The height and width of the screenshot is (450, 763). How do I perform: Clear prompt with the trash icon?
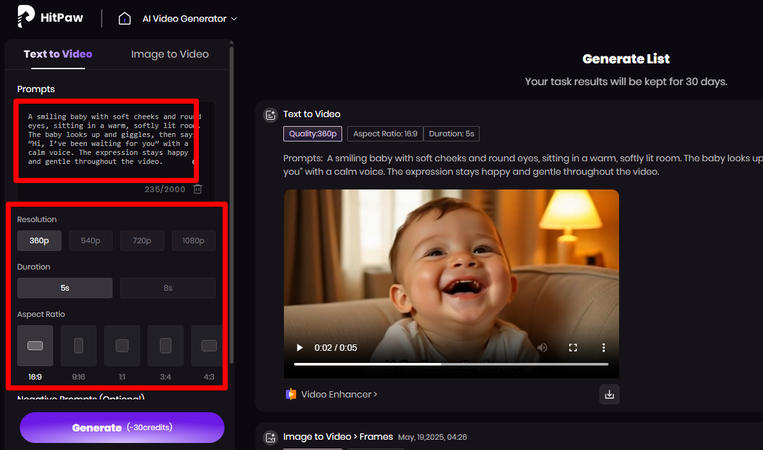pos(198,189)
